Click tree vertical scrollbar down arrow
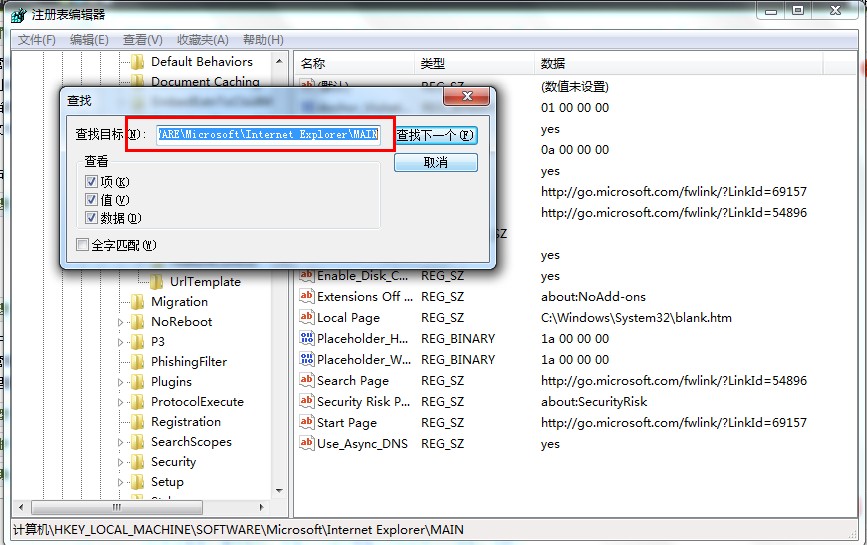 pyautogui.click(x=279, y=490)
